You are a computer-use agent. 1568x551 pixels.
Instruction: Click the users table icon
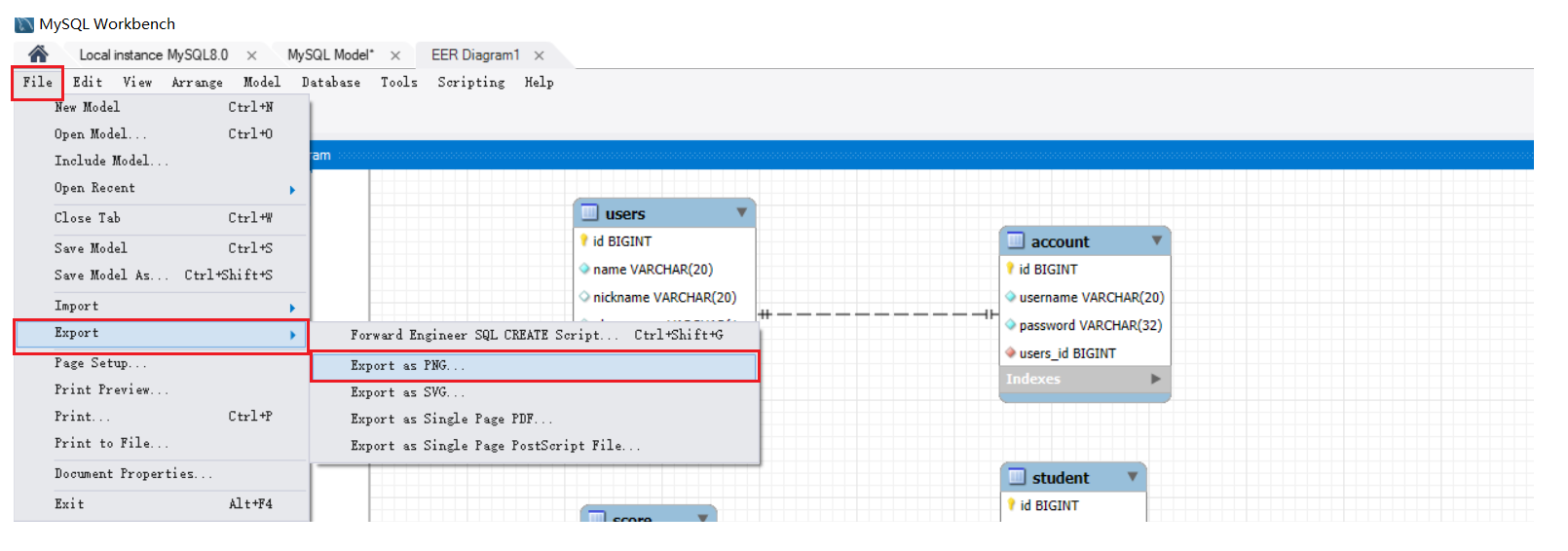point(590,212)
